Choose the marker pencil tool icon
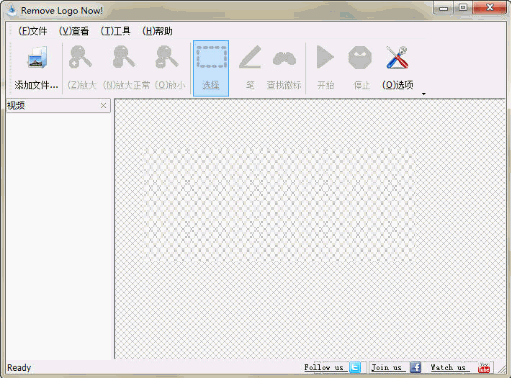511x378 pixels. pos(250,58)
